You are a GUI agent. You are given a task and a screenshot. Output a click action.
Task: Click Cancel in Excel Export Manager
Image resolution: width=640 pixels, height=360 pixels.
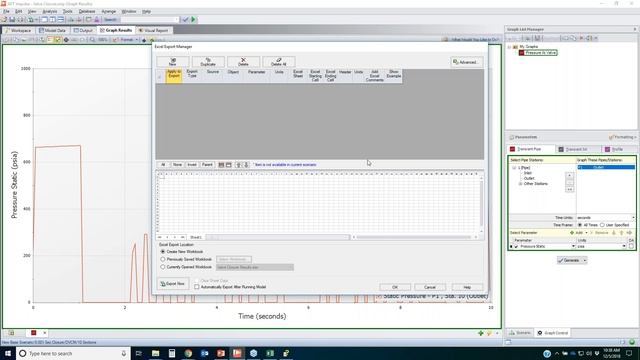point(430,287)
